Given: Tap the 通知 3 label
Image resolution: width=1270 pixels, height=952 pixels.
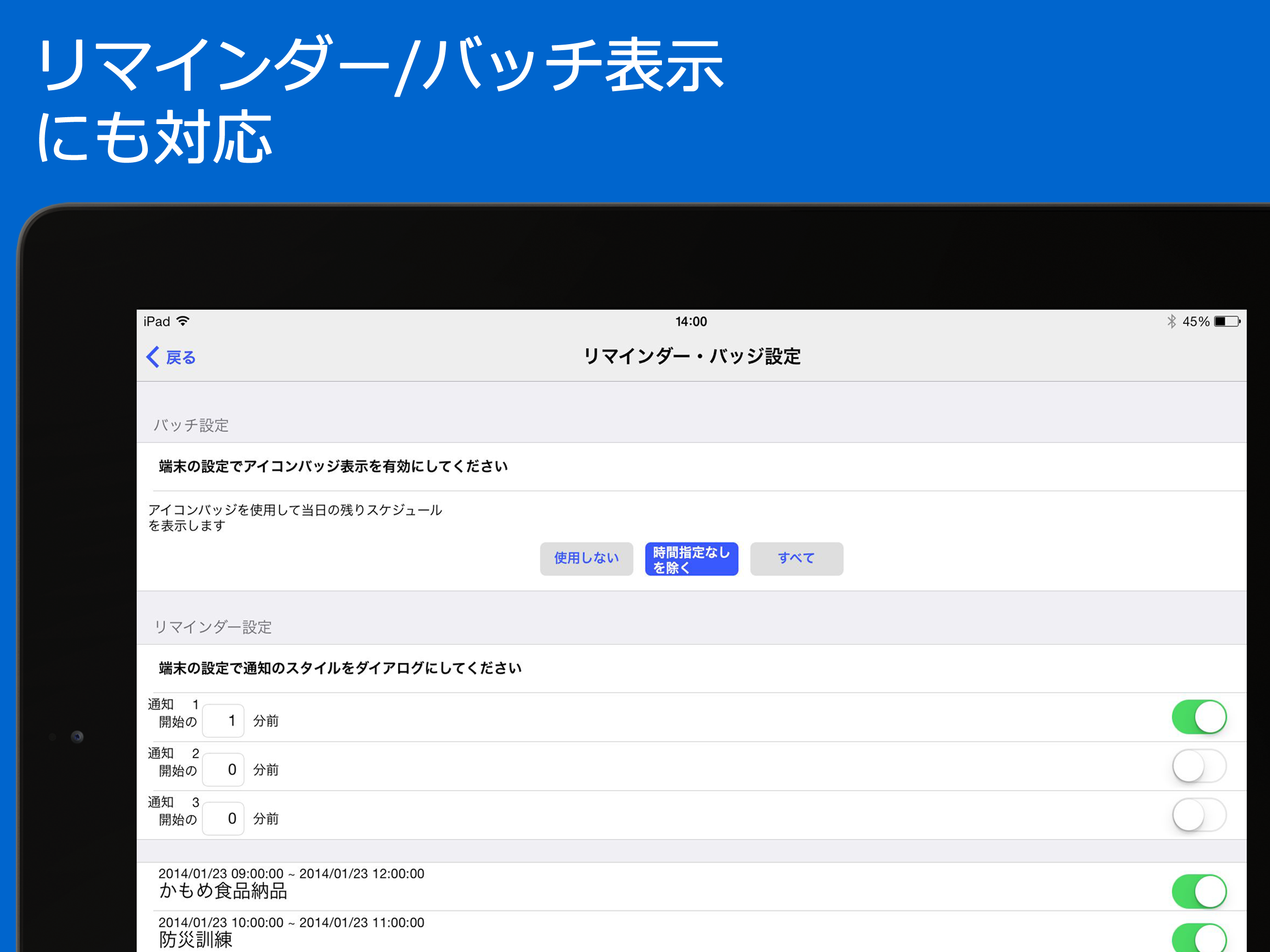Looking at the screenshot, I should pos(173,802).
